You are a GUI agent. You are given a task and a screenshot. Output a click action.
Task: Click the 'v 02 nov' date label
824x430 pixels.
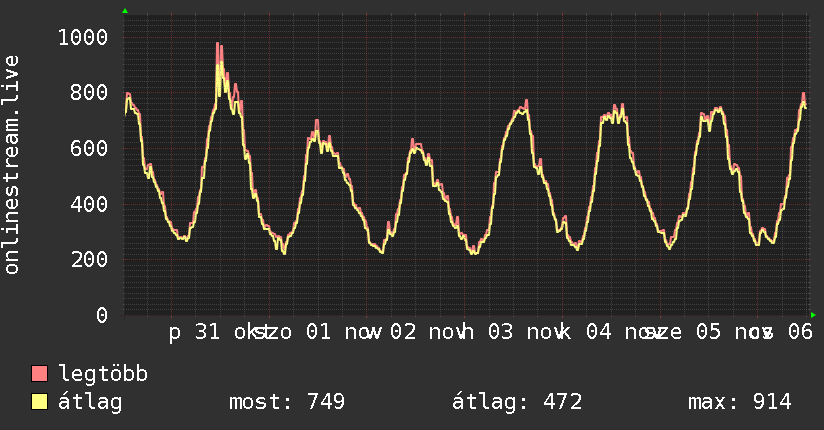pos(419,332)
